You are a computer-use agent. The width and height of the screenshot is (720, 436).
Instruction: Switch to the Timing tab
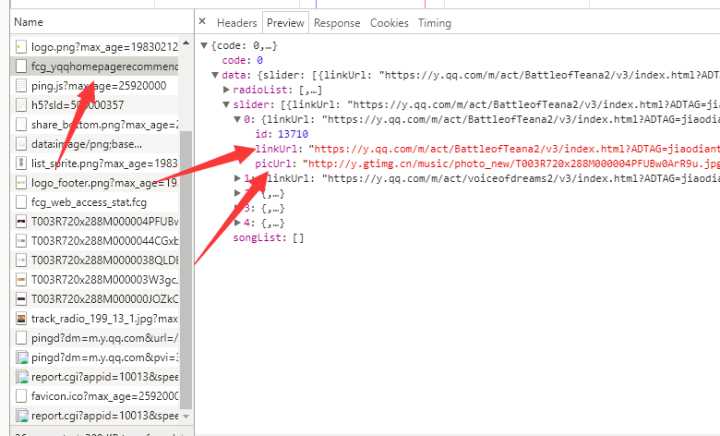[x=434, y=23]
